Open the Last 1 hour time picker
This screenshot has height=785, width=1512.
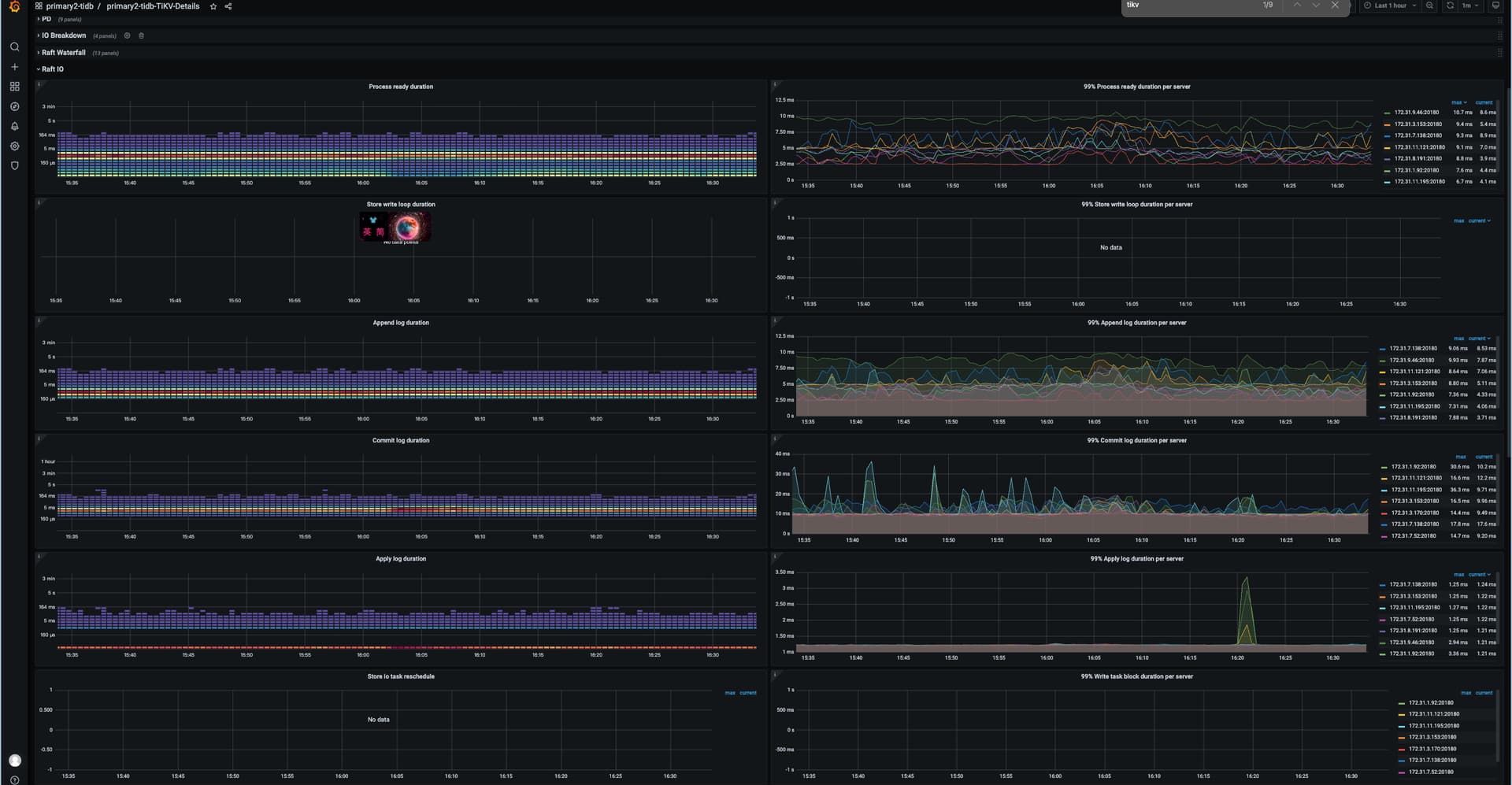coord(1390,6)
